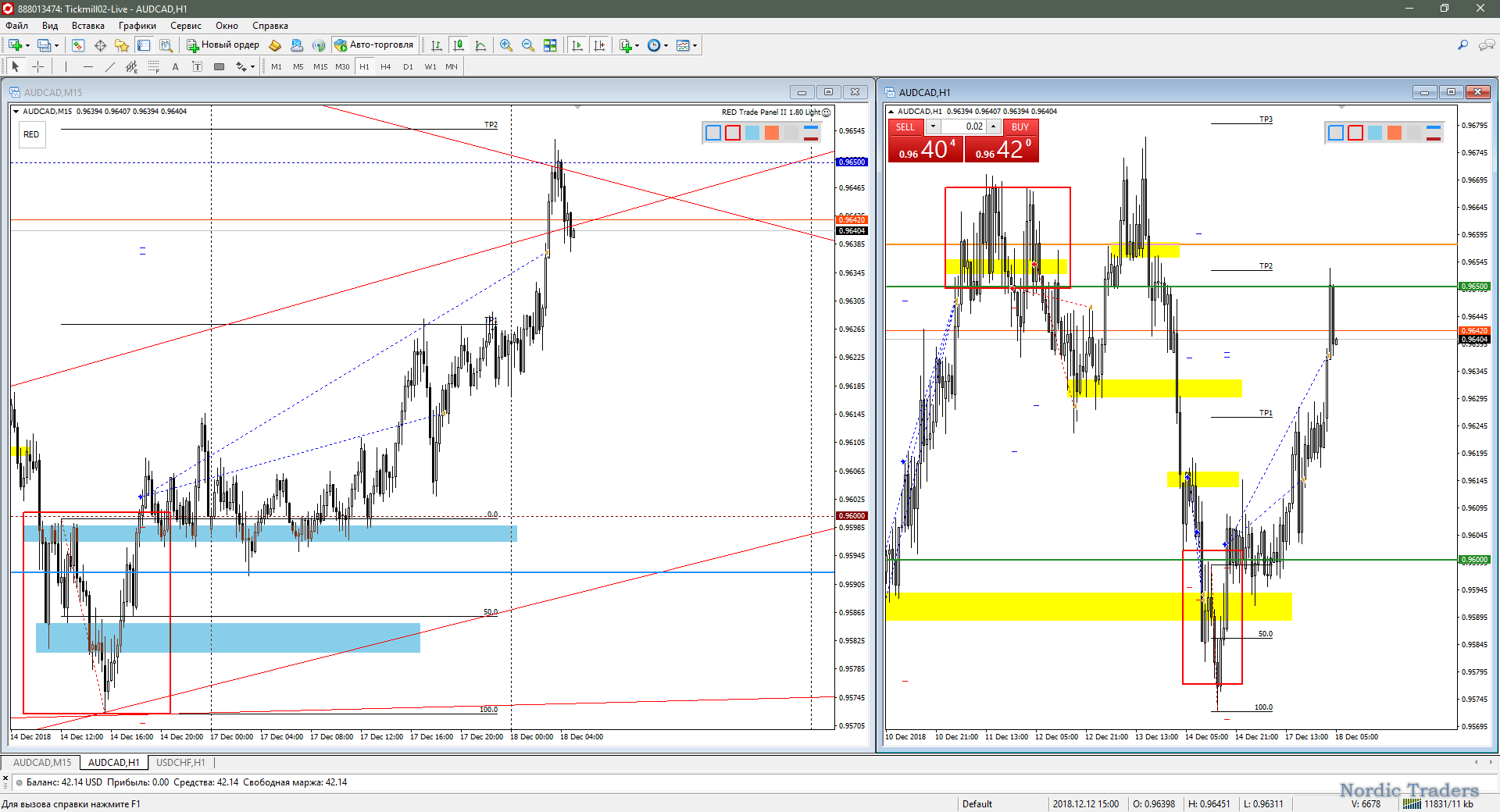Image resolution: width=1500 pixels, height=812 pixels.
Task: Toggle the Data Window crosshair icon
Action: click(x=100, y=45)
